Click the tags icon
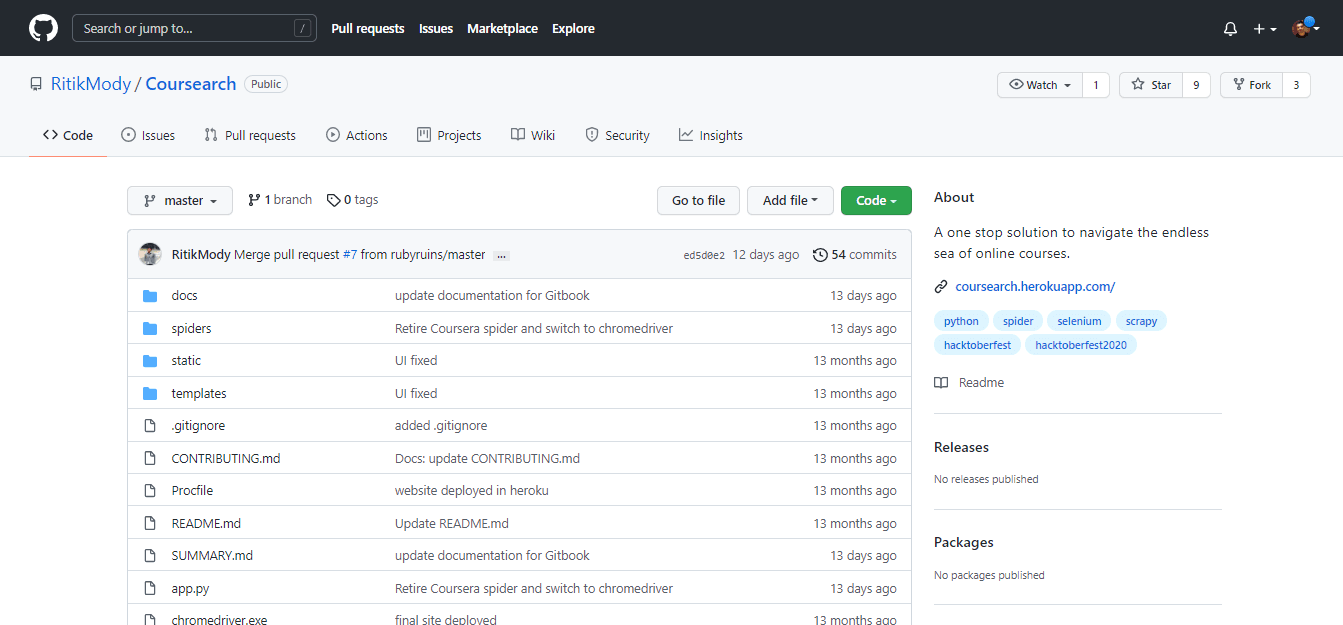 (334, 200)
